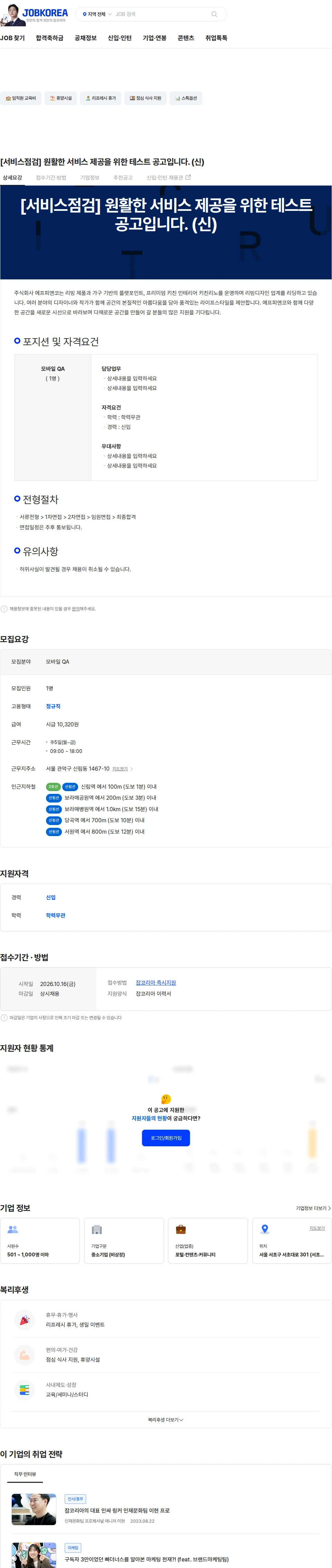332x1568 pixels.
Task: Open the 지역 전체 region dropdown
Action: [x=97, y=14]
